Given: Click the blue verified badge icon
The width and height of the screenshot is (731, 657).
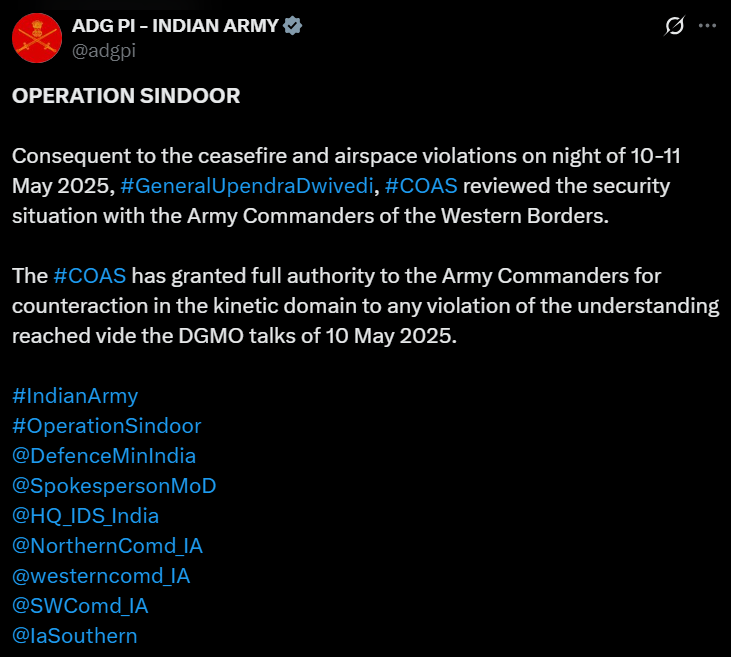Looking at the screenshot, I should pos(292,26).
